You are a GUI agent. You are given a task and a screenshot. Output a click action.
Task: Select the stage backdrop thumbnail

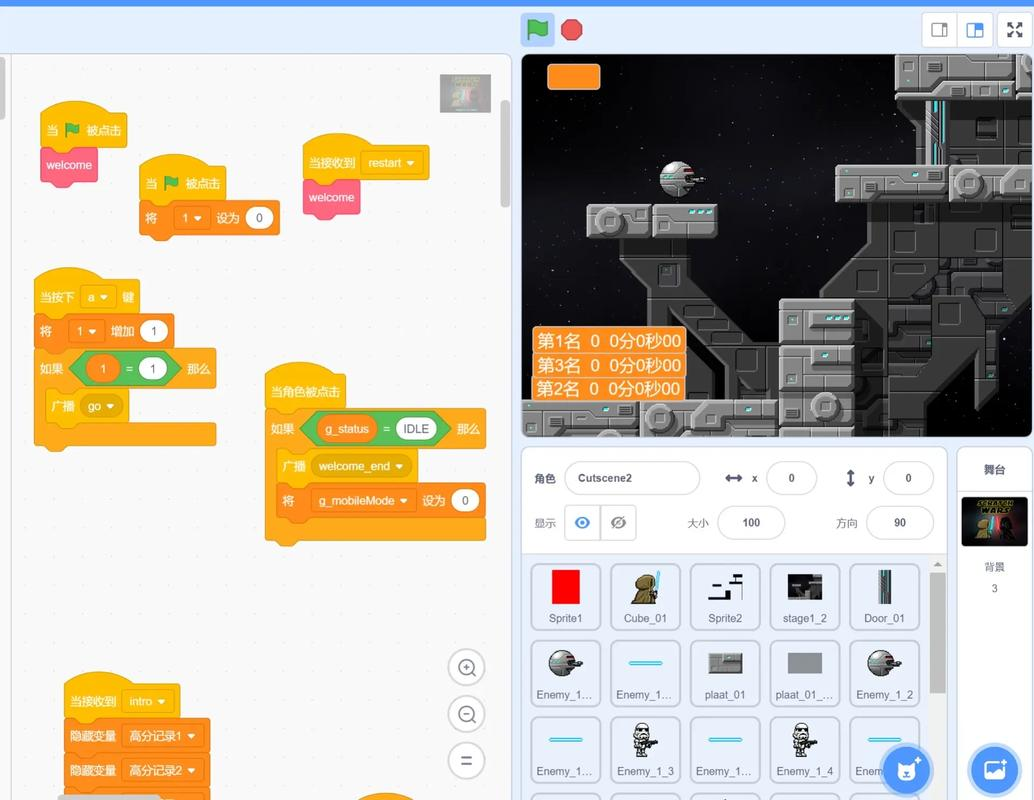(994, 522)
